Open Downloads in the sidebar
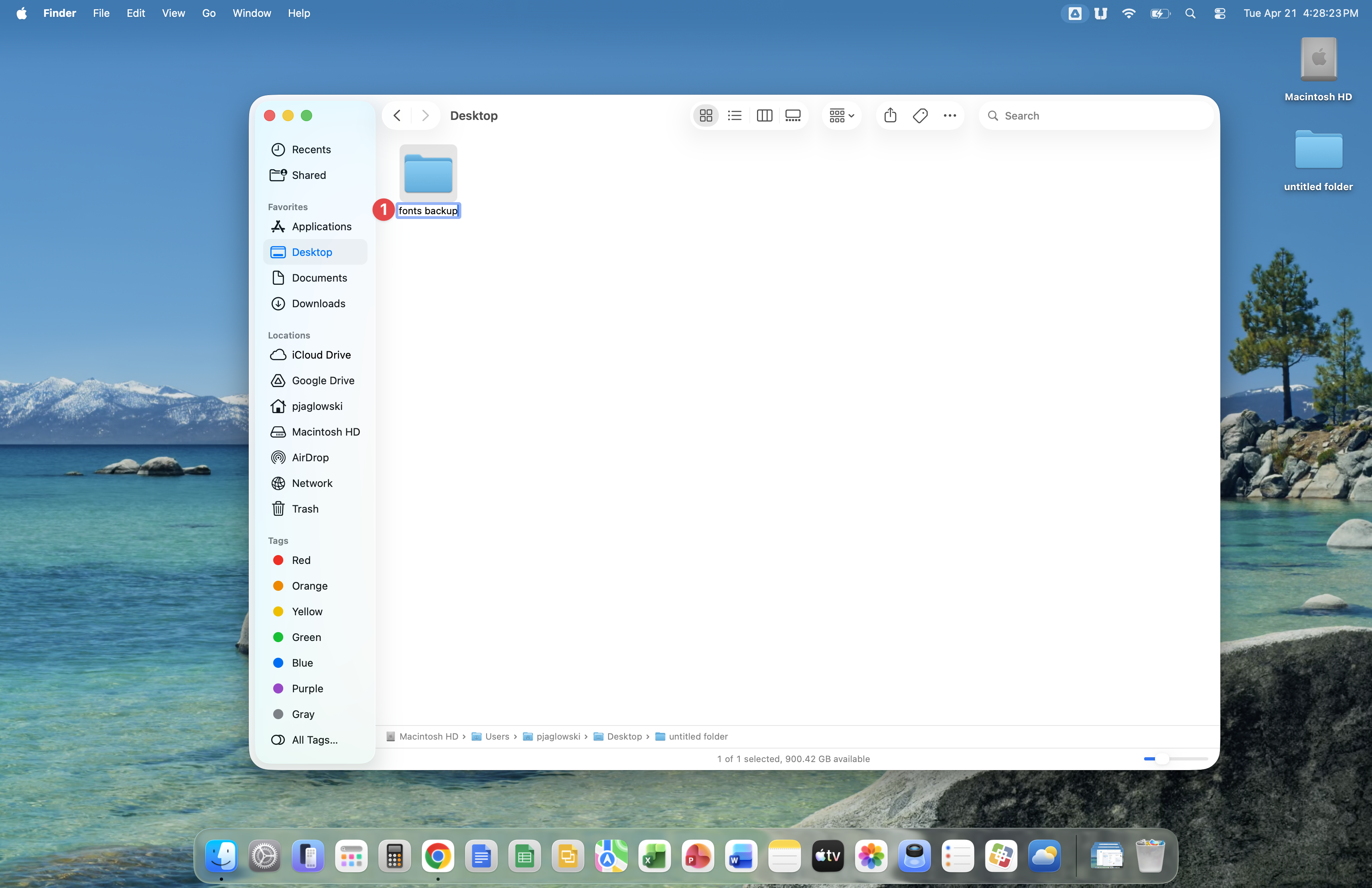 318,304
